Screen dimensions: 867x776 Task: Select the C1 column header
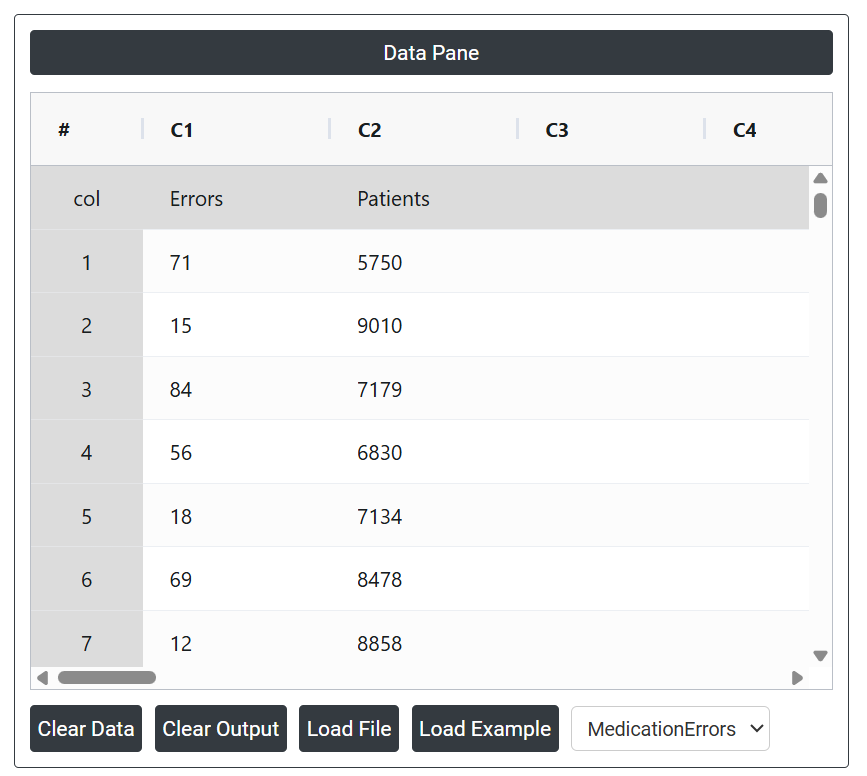pos(182,130)
